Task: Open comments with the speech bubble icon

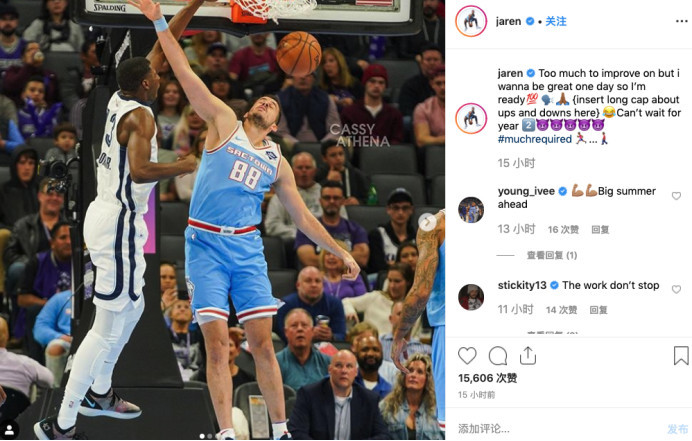Action: coord(498,356)
